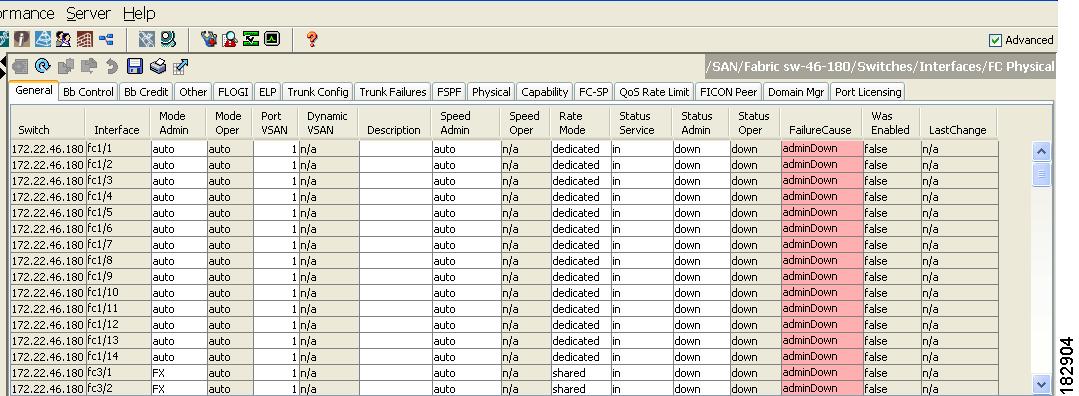The width and height of the screenshot is (1079, 396).
Task: Click the Print table printer icon
Action: (158, 66)
